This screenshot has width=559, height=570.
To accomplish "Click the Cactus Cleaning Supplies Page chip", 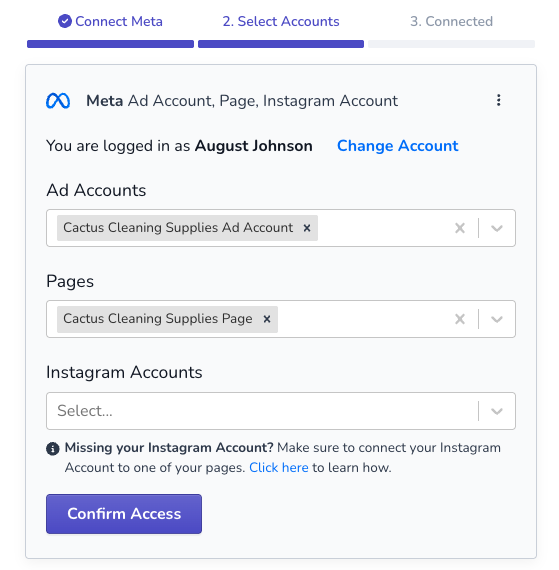I will tap(158, 319).
